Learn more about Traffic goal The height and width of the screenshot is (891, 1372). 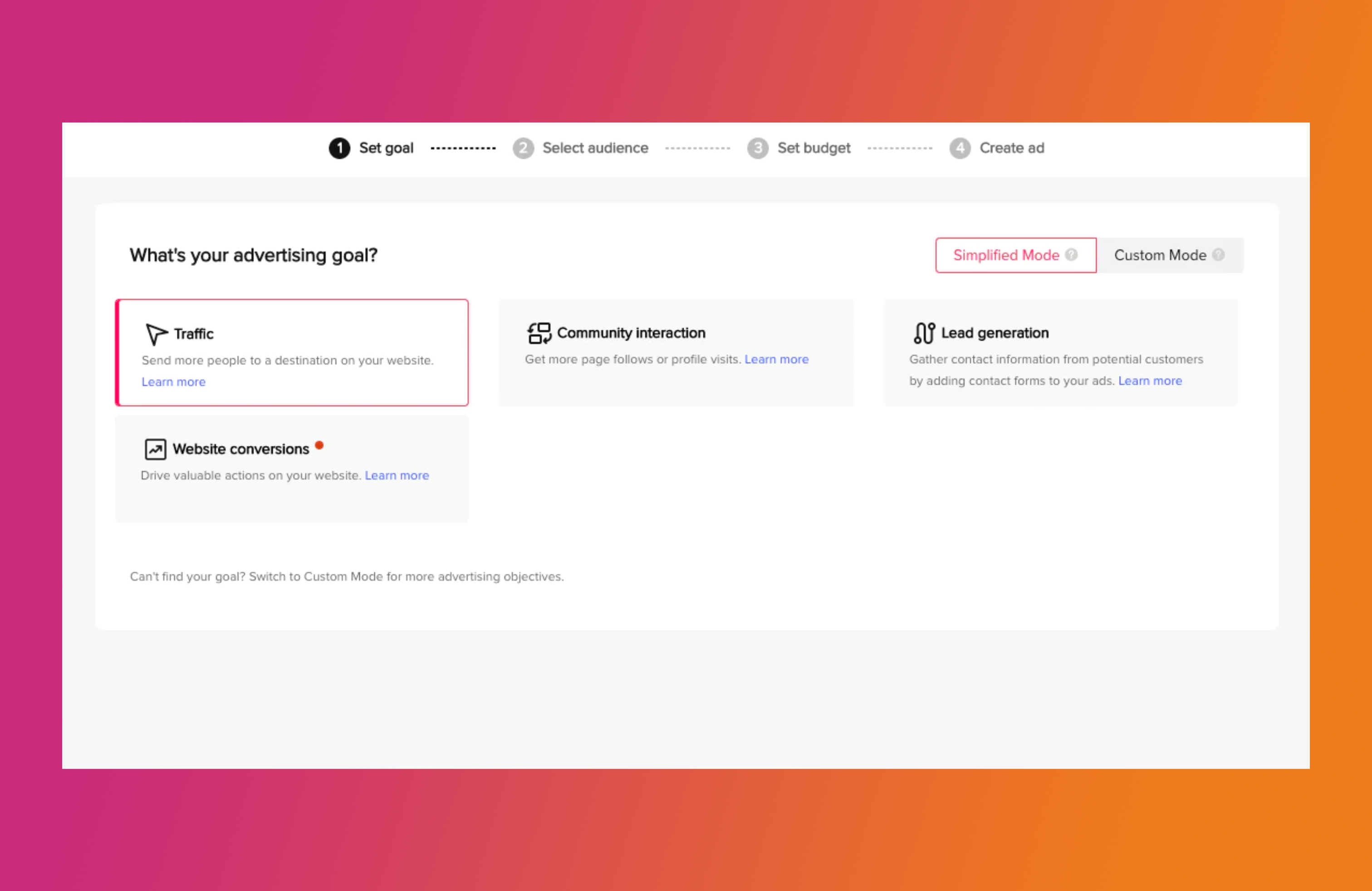(x=172, y=381)
